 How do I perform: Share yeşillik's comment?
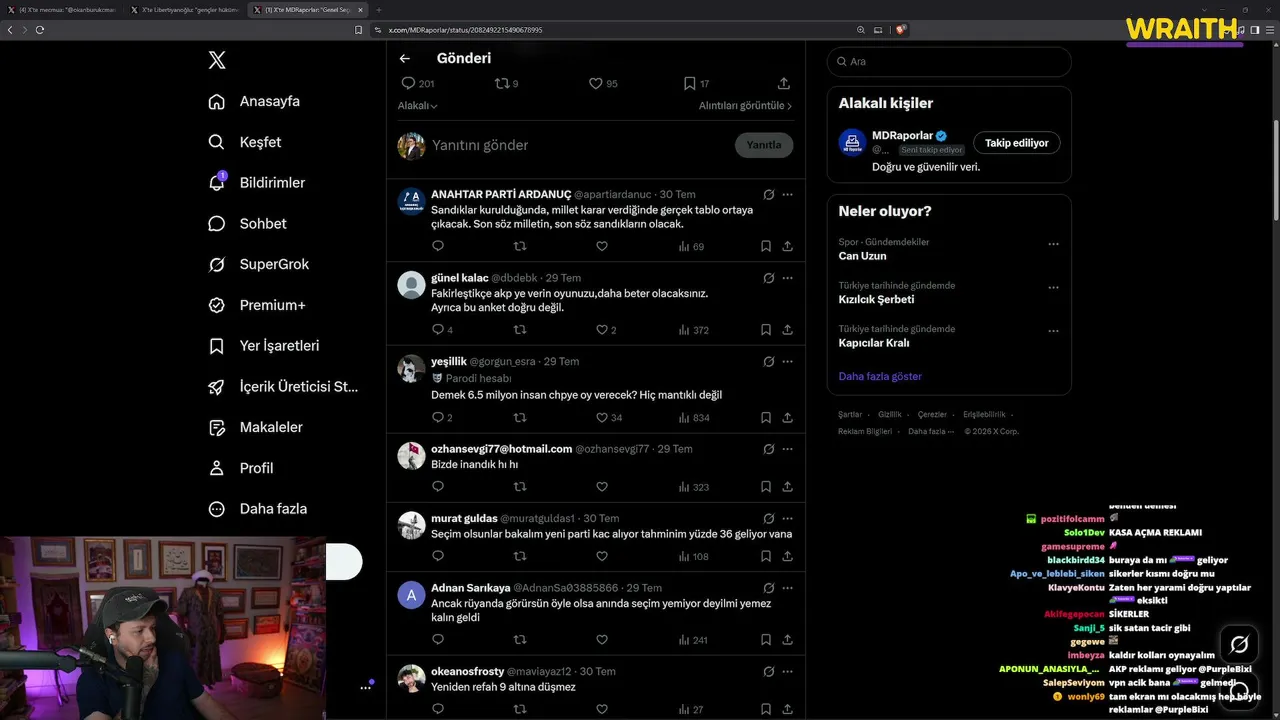click(x=788, y=418)
